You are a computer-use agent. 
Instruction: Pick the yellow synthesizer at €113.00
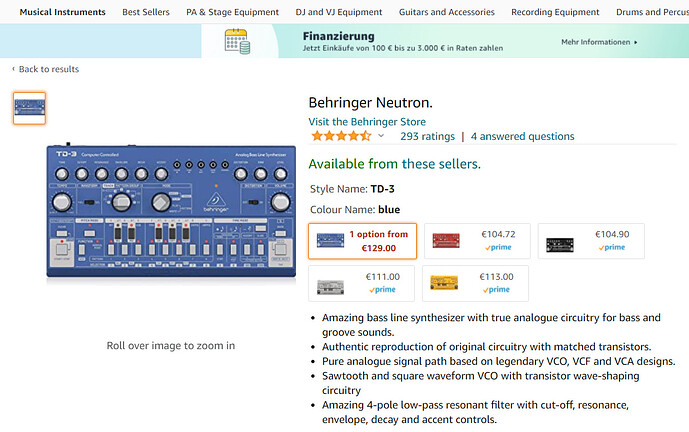click(x=476, y=283)
